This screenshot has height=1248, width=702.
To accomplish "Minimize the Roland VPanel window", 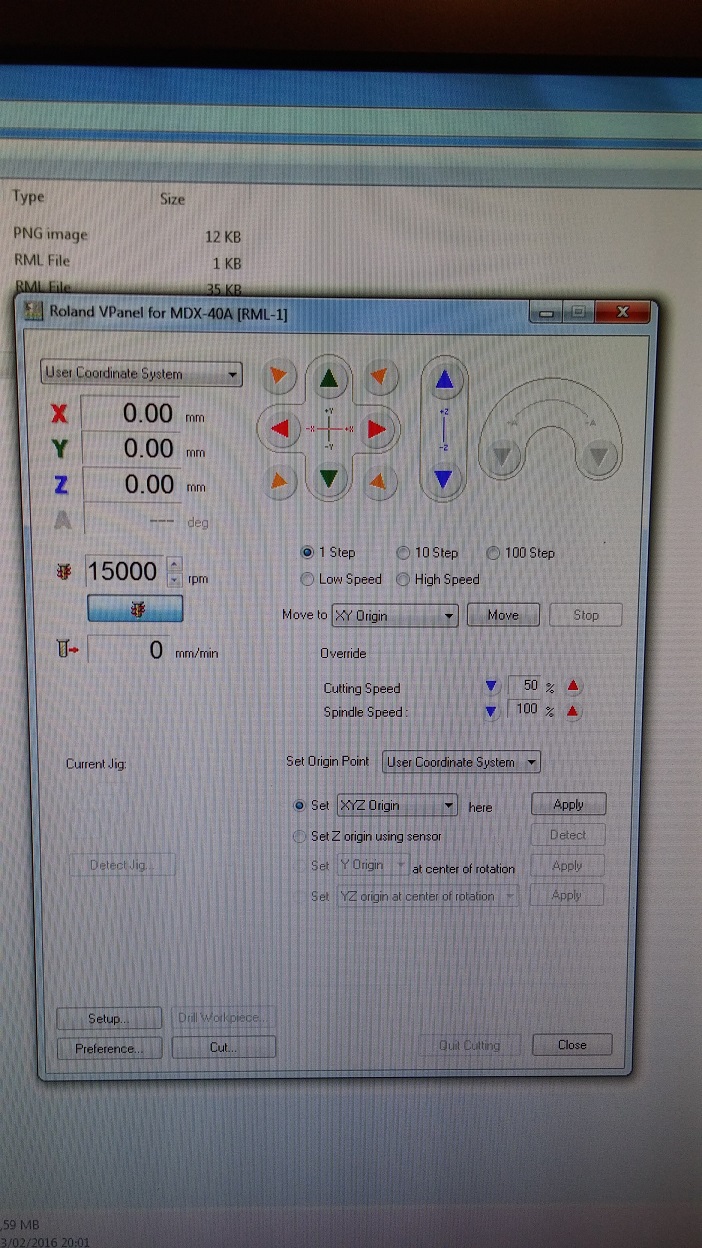I will click(545, 313).
